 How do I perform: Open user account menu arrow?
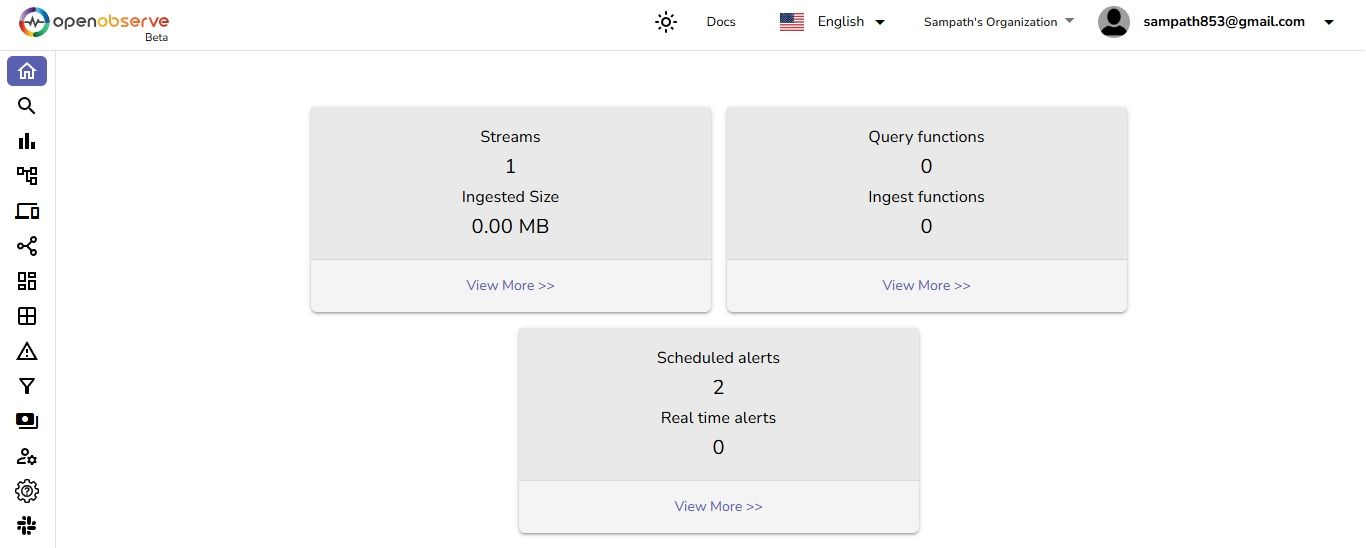pyautogui.click(x=1329, y=23)
